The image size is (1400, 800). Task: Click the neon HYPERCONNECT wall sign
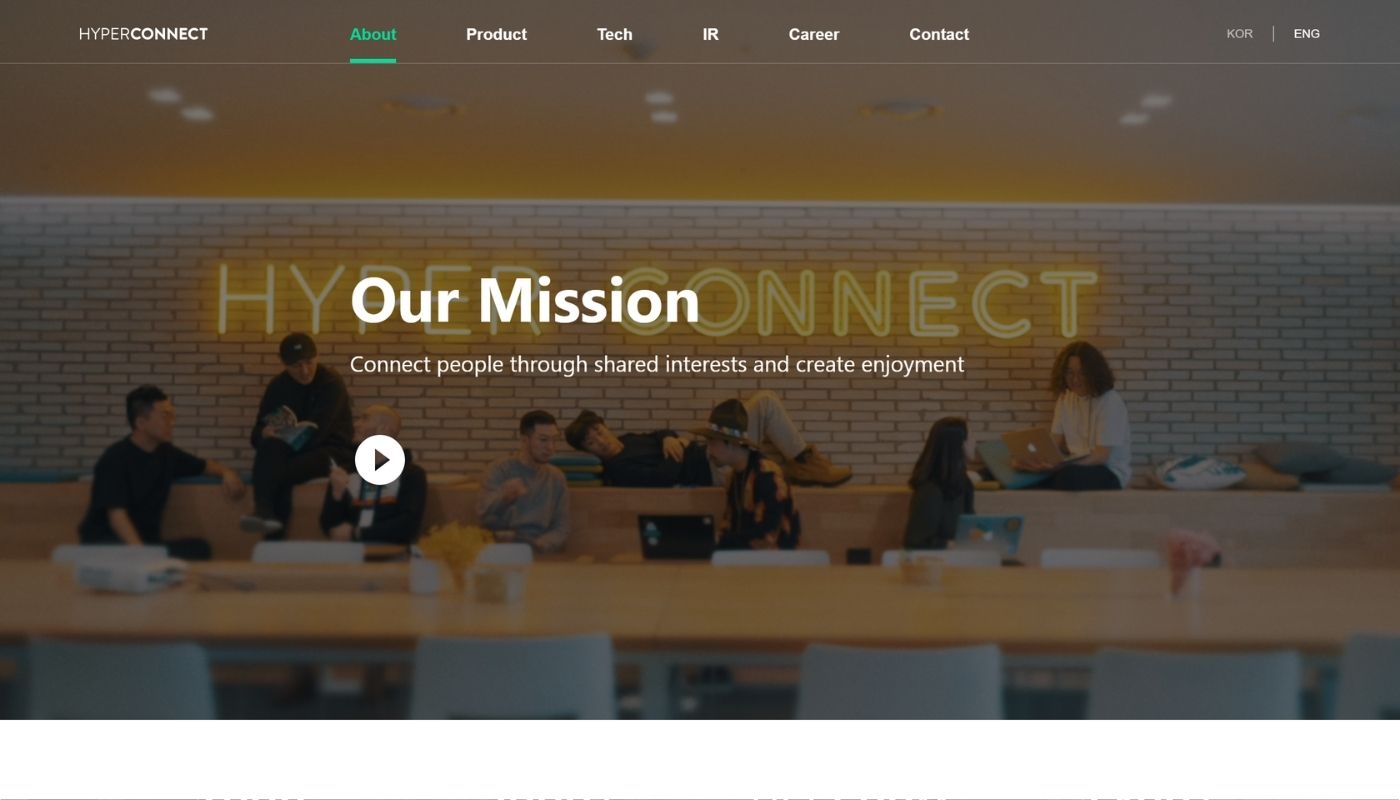click(x=657, y=301)
